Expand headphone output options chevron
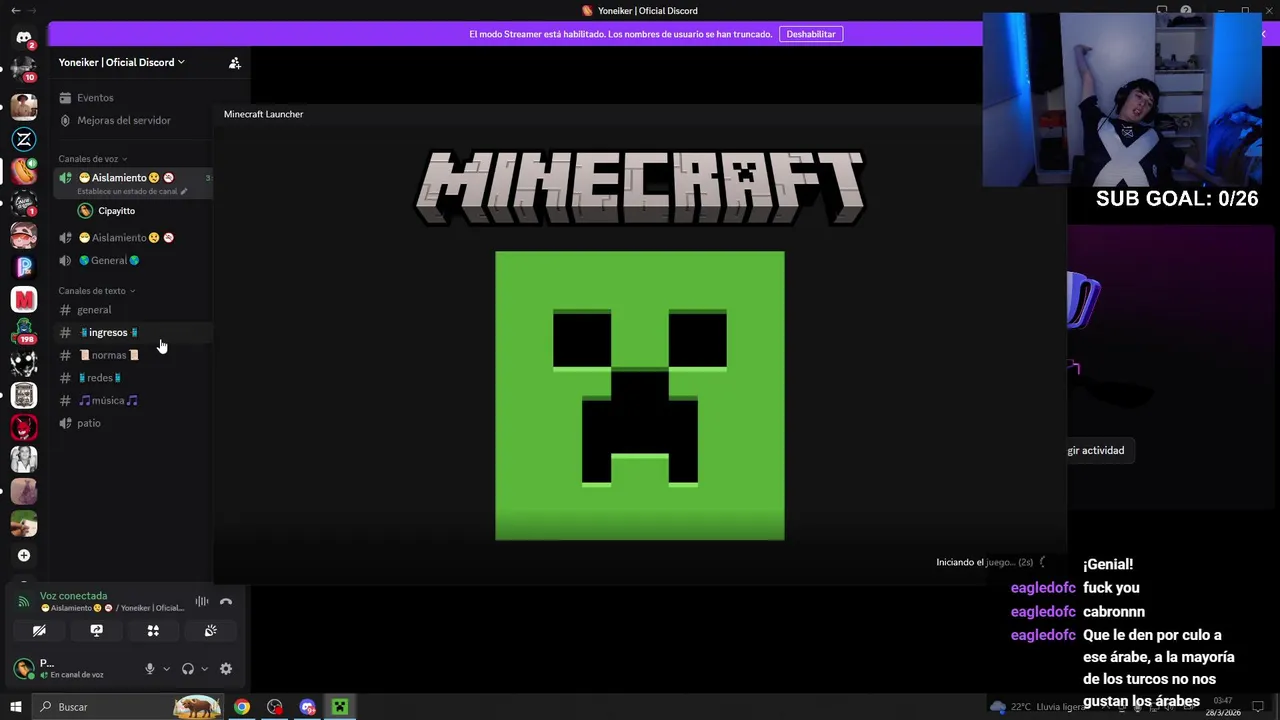This screenshot has width=1280, height=720. [x=204, y=669]
